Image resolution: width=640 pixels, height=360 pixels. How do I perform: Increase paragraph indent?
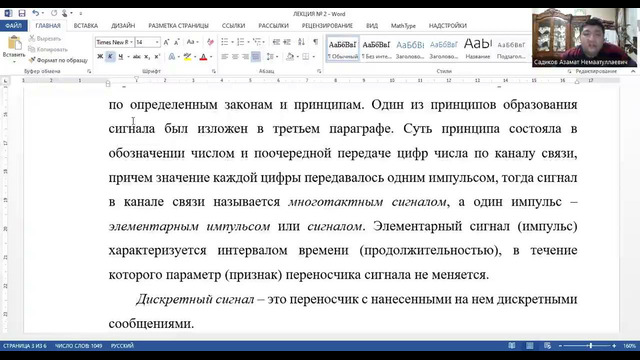pyautogui.click(x=287, y=42)
